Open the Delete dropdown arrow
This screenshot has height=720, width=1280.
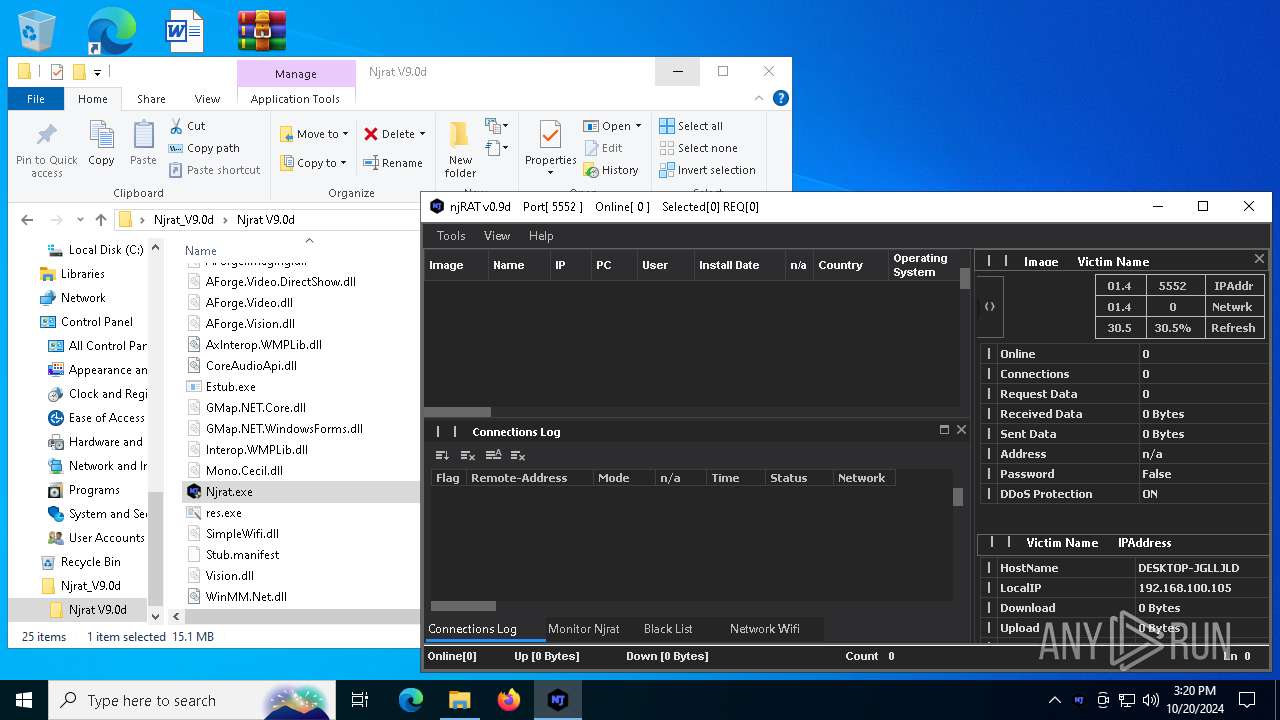click(x=422, y=134)
